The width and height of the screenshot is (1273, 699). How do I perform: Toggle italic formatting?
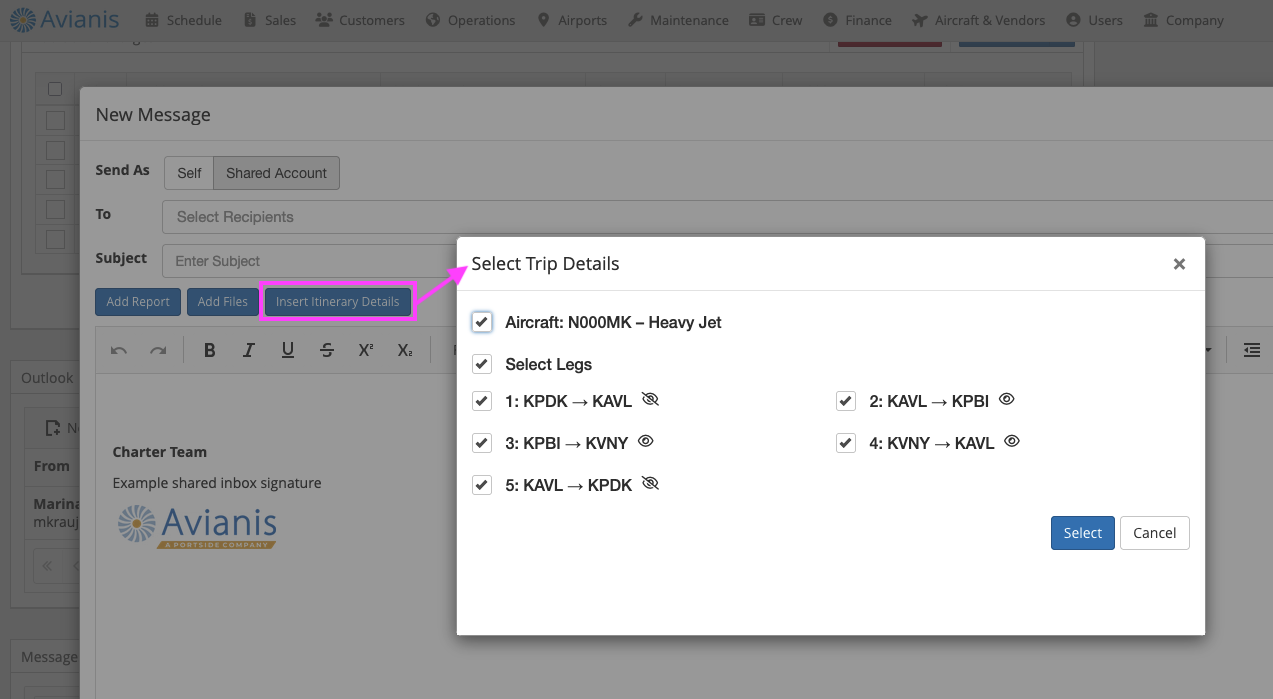249,350
